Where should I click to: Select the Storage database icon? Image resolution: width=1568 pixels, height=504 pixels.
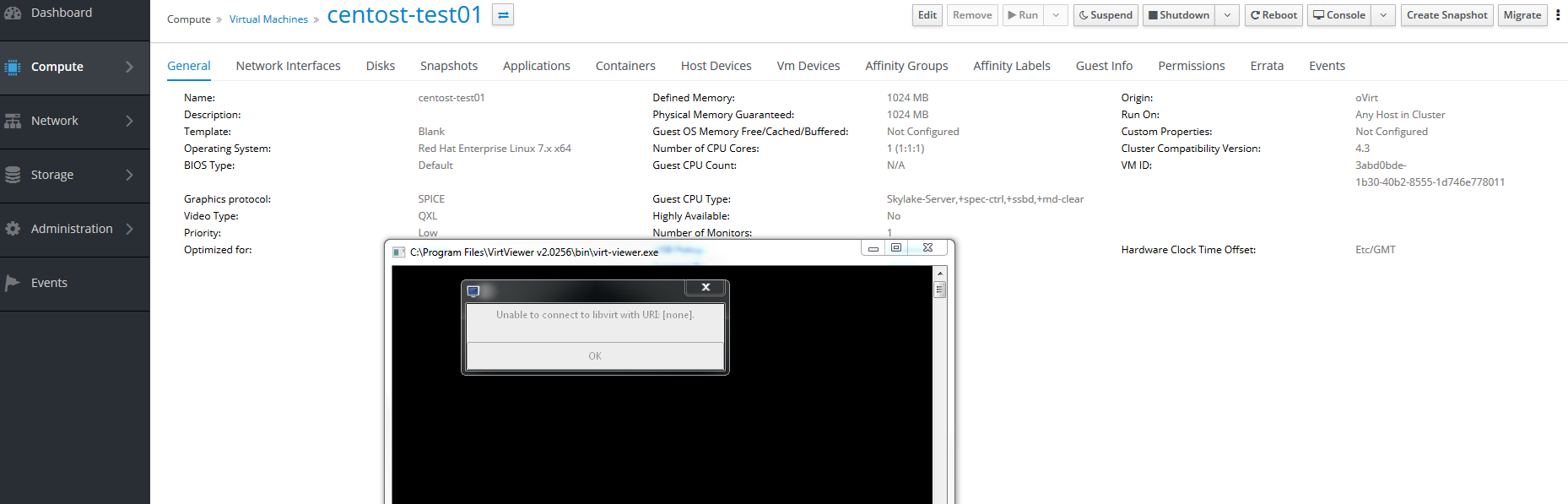[13, 175]
